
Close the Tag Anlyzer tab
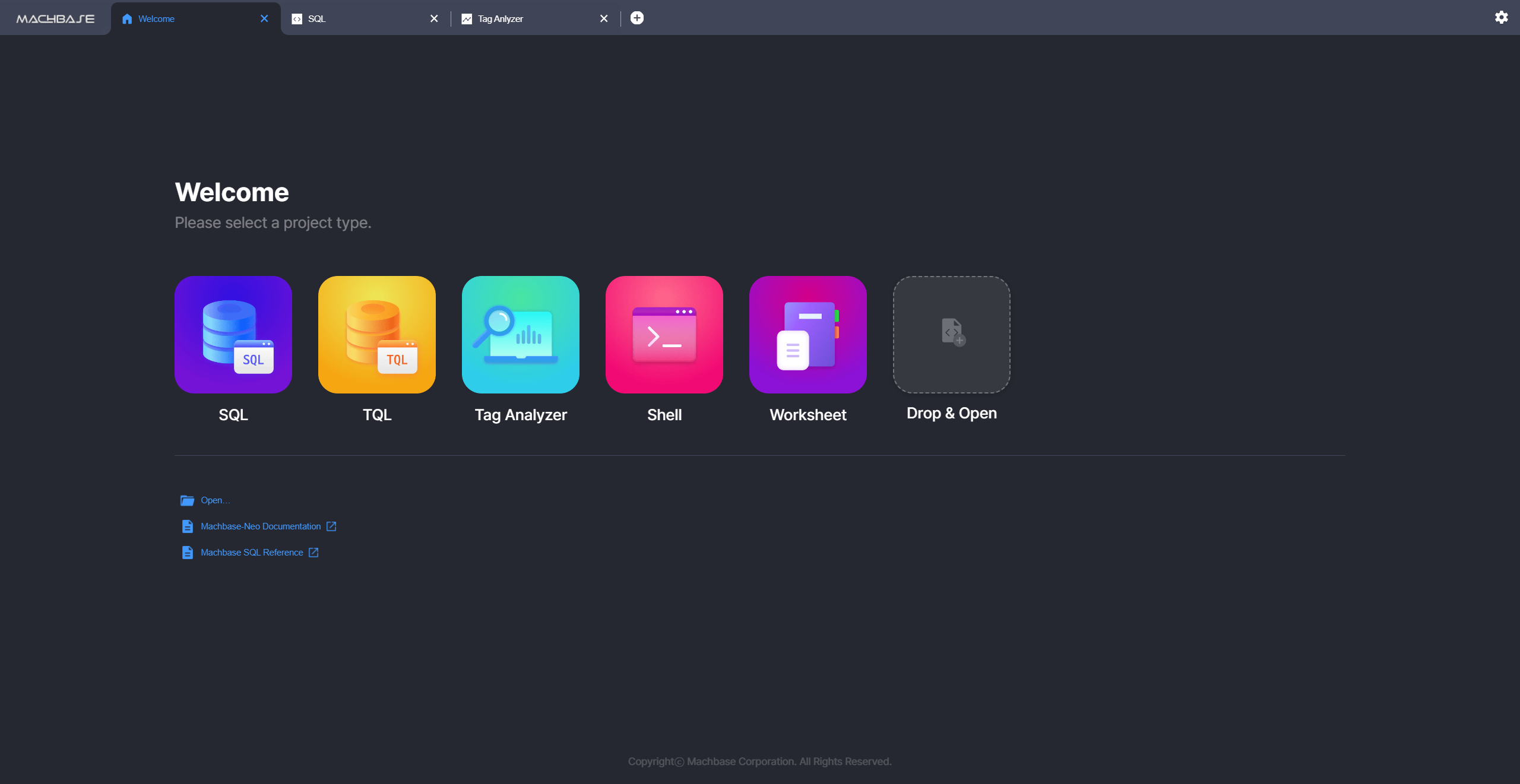pyautogui.click(x=604, y=18)
